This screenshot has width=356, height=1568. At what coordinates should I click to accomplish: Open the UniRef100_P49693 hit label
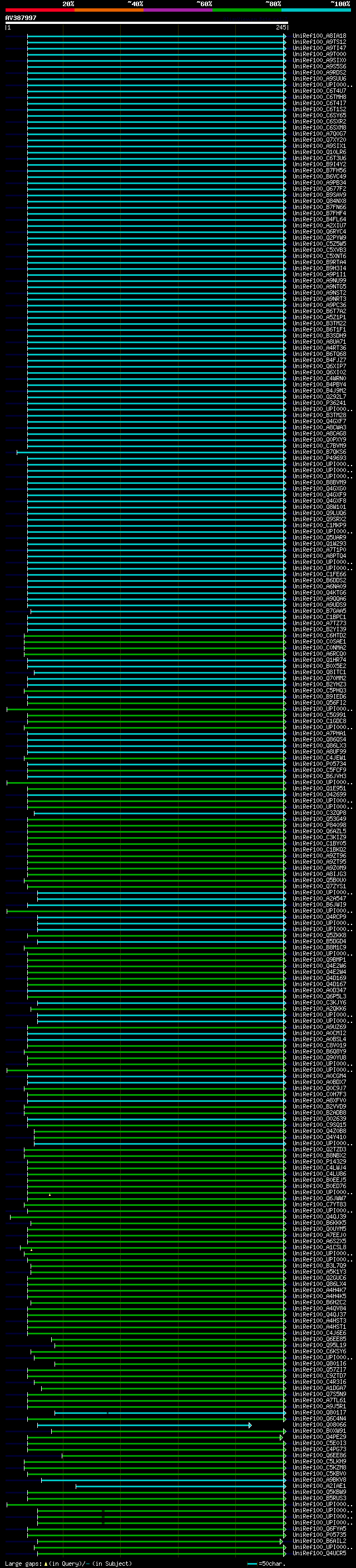click(319, 458)
